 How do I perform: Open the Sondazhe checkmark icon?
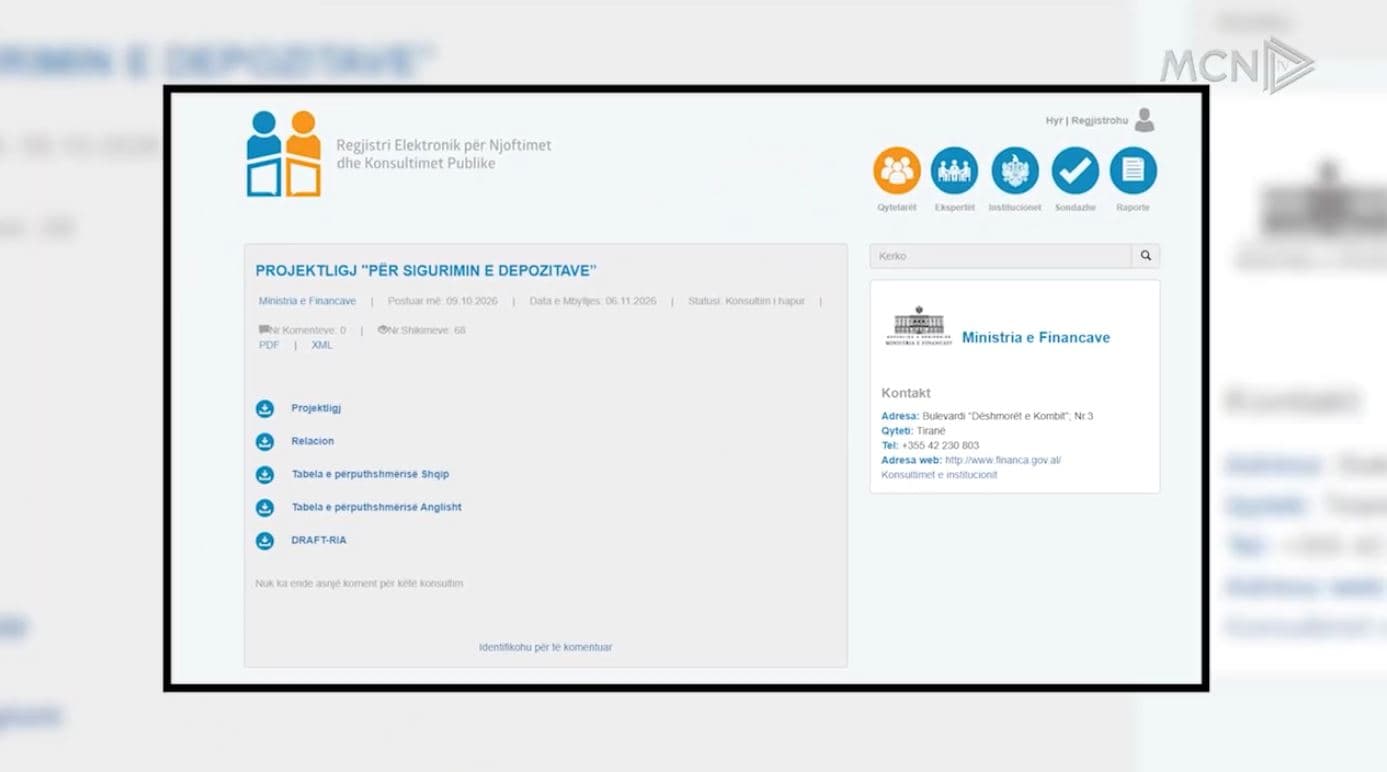pos(1075,171)
